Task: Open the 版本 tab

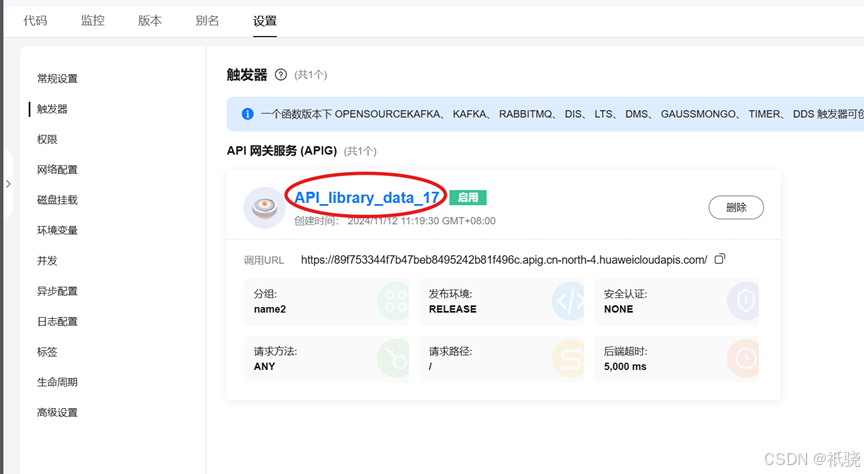Action: [x=150, y=21]
